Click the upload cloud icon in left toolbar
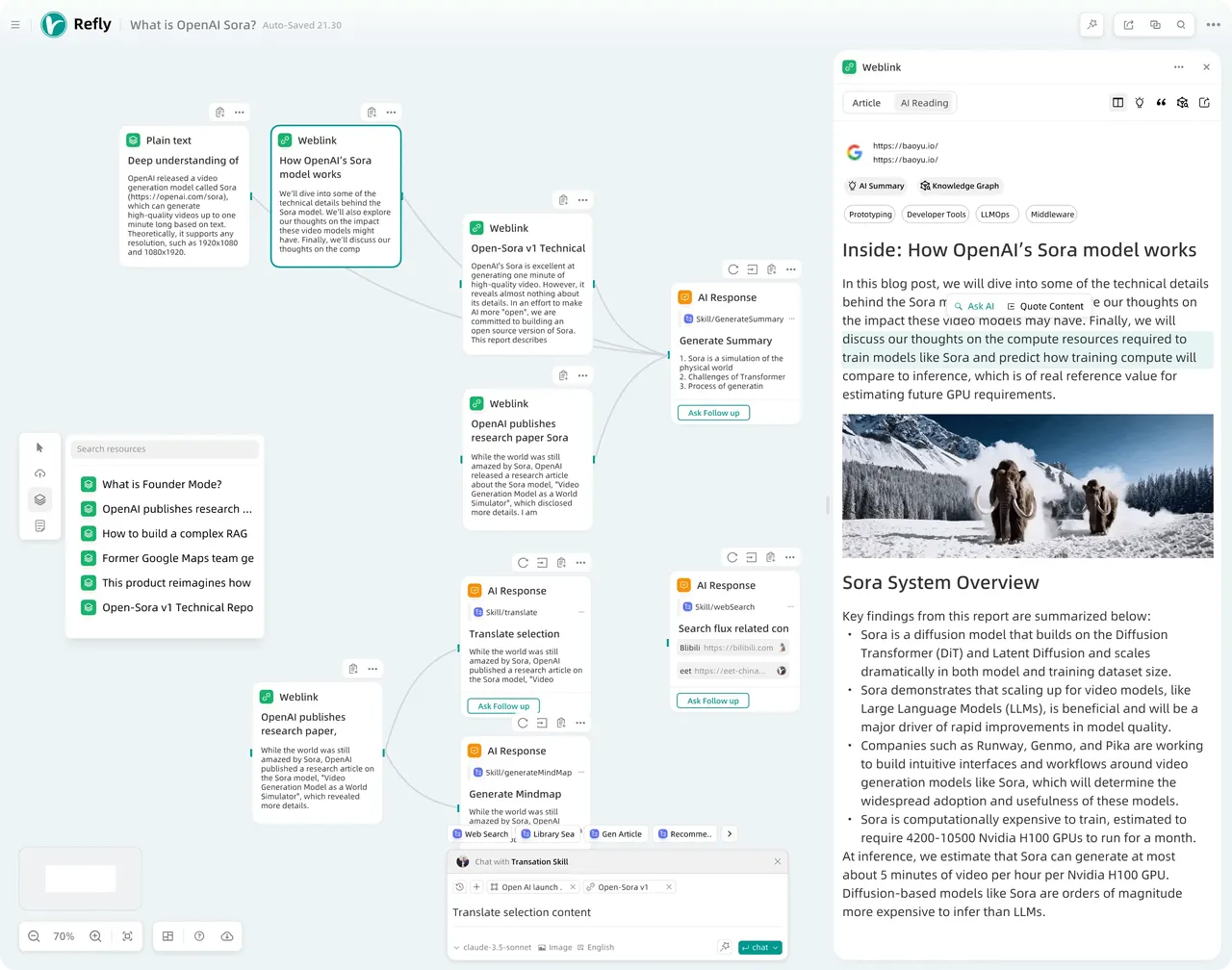 click(39, 473)
